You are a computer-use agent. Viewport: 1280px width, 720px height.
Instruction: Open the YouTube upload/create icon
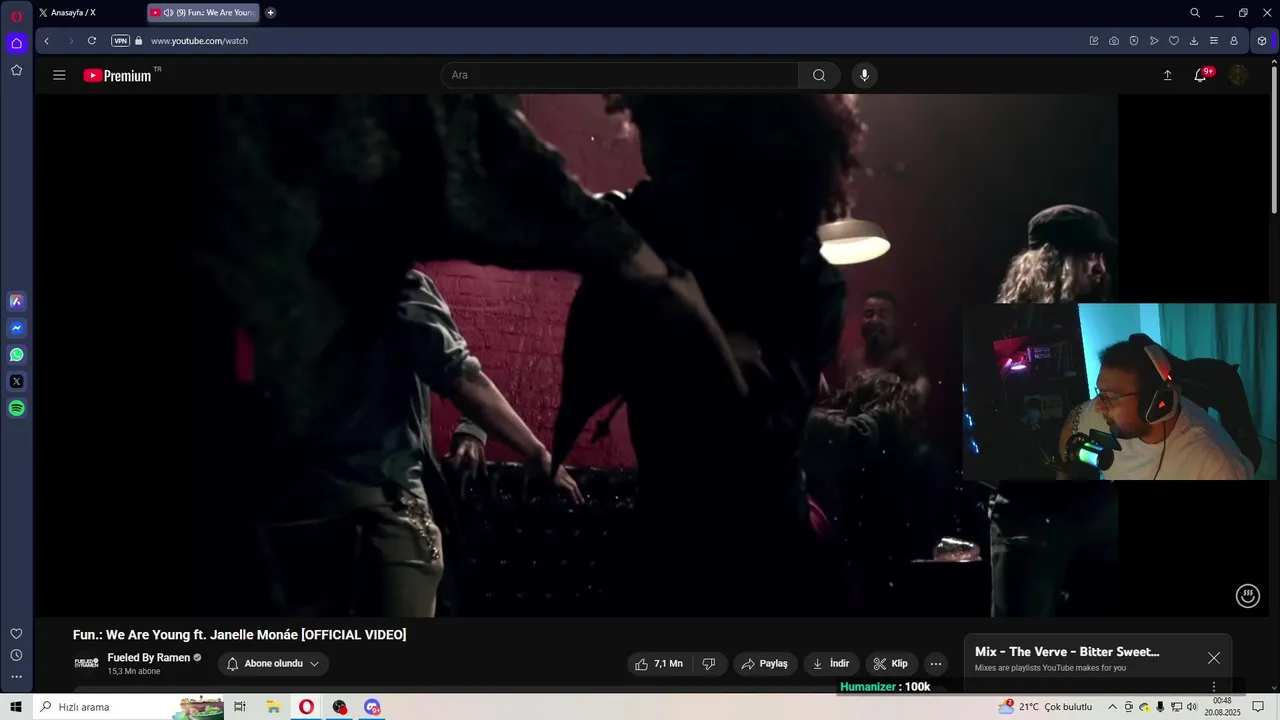point(1167,75)
